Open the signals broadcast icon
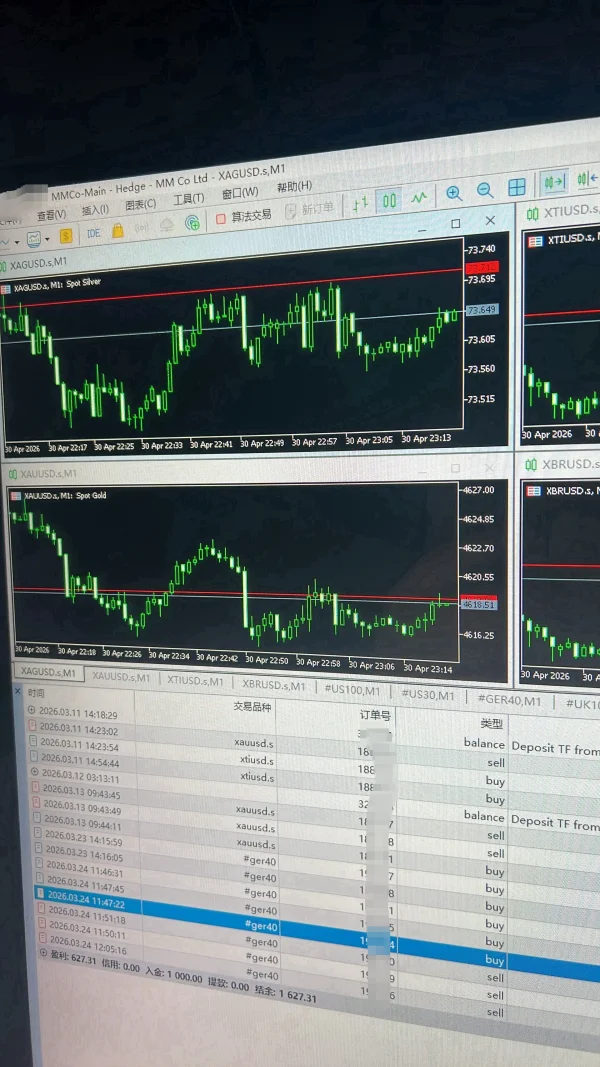This screenshot has width=600, height=1067. coord(142,228)
